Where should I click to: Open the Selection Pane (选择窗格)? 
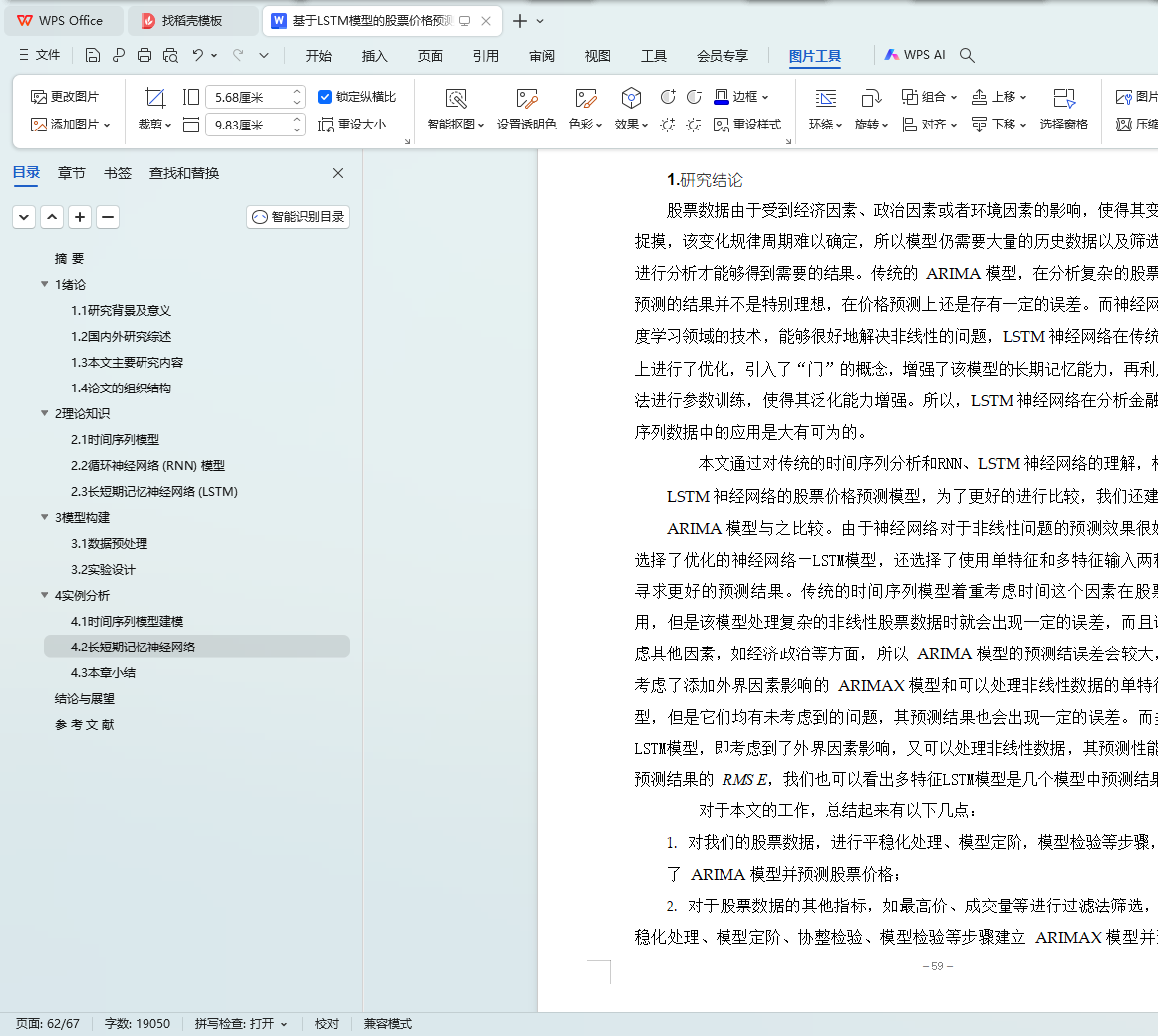click(x=1064, y=109)
